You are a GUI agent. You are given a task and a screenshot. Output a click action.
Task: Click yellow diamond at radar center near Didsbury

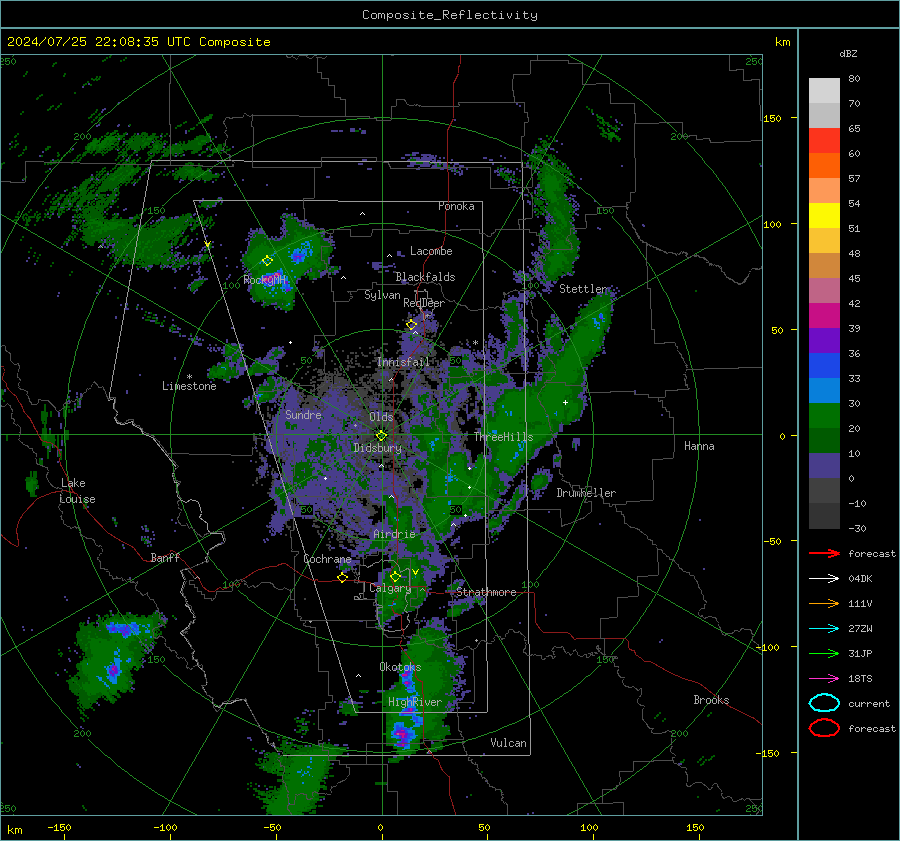tap(382, 436)
